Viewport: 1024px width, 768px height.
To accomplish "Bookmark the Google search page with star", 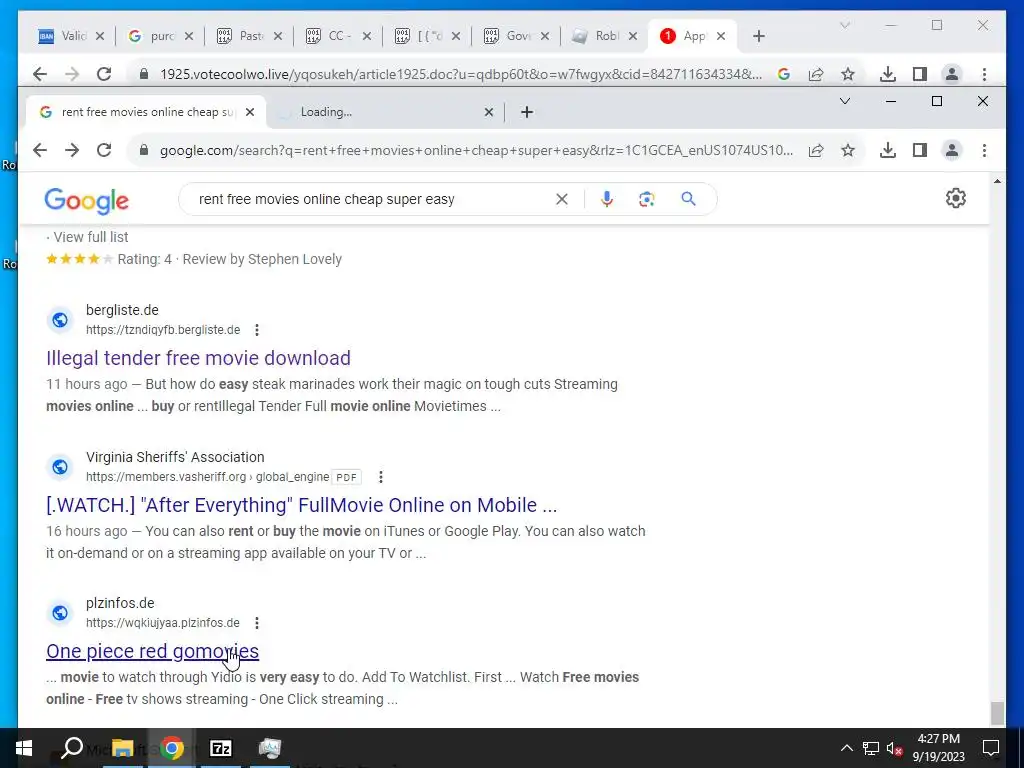I will click(848, 150).
